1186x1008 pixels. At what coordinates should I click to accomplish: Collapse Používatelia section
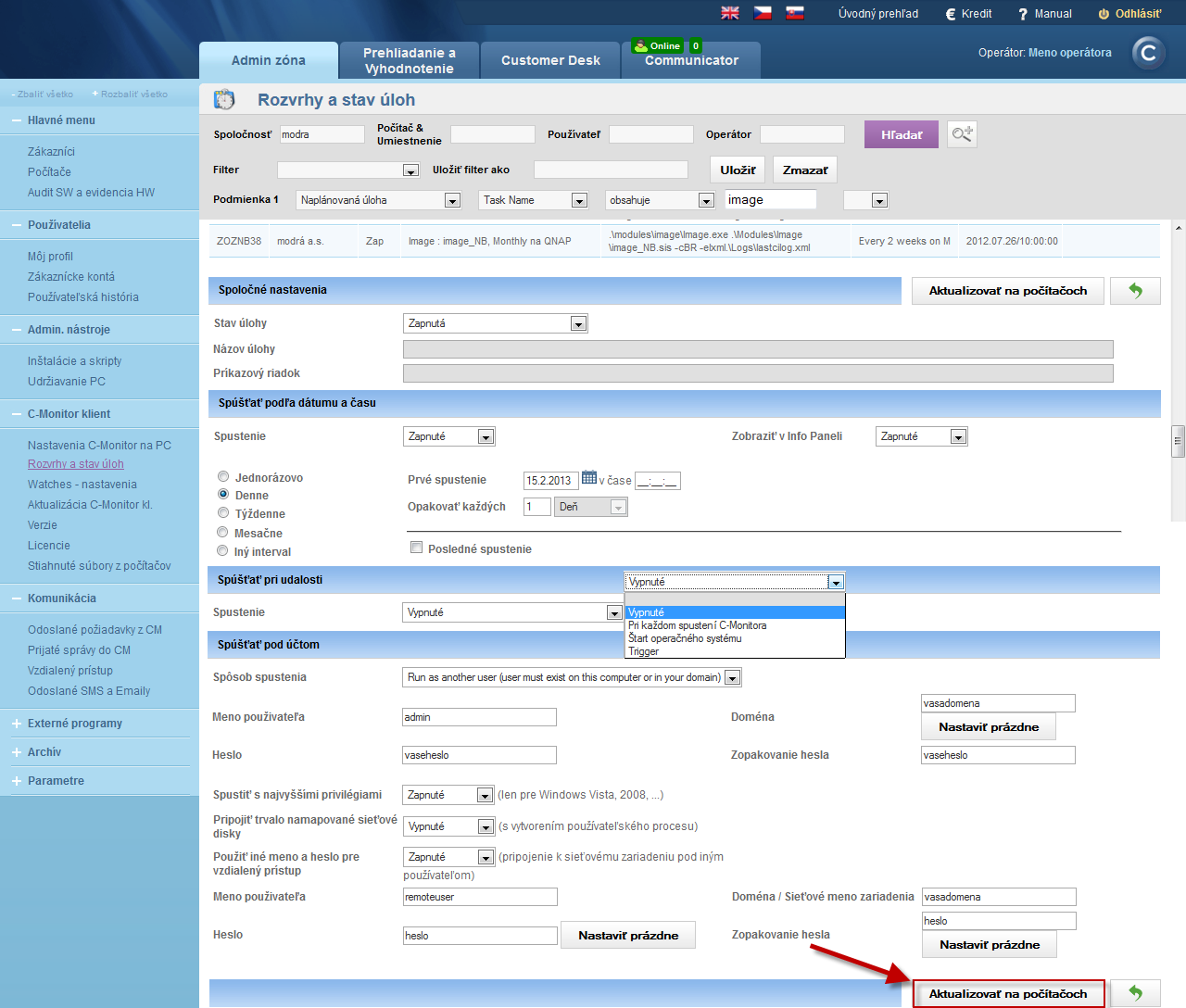17,225
